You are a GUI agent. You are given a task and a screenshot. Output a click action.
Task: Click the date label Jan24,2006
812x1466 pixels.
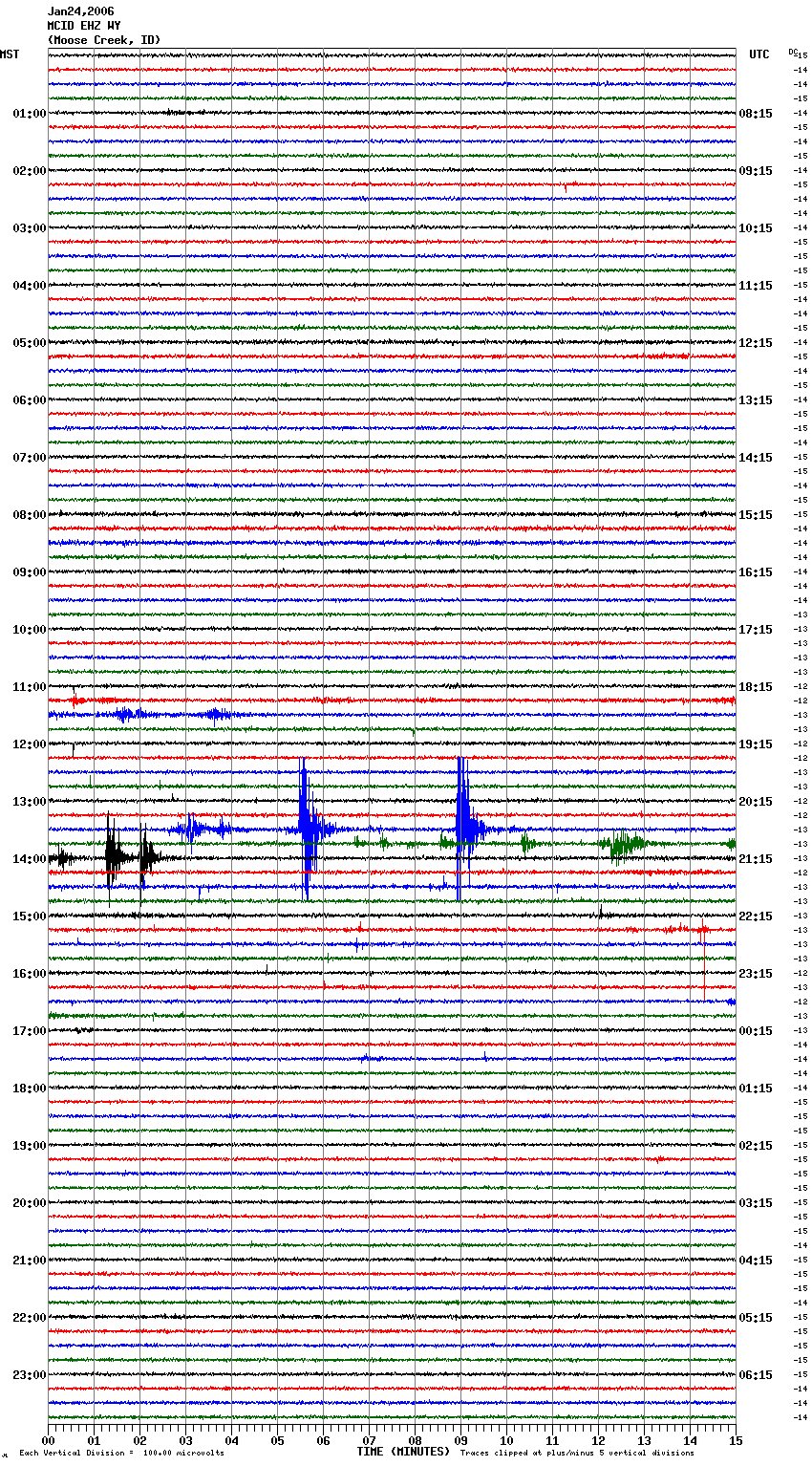coord(80,11)
